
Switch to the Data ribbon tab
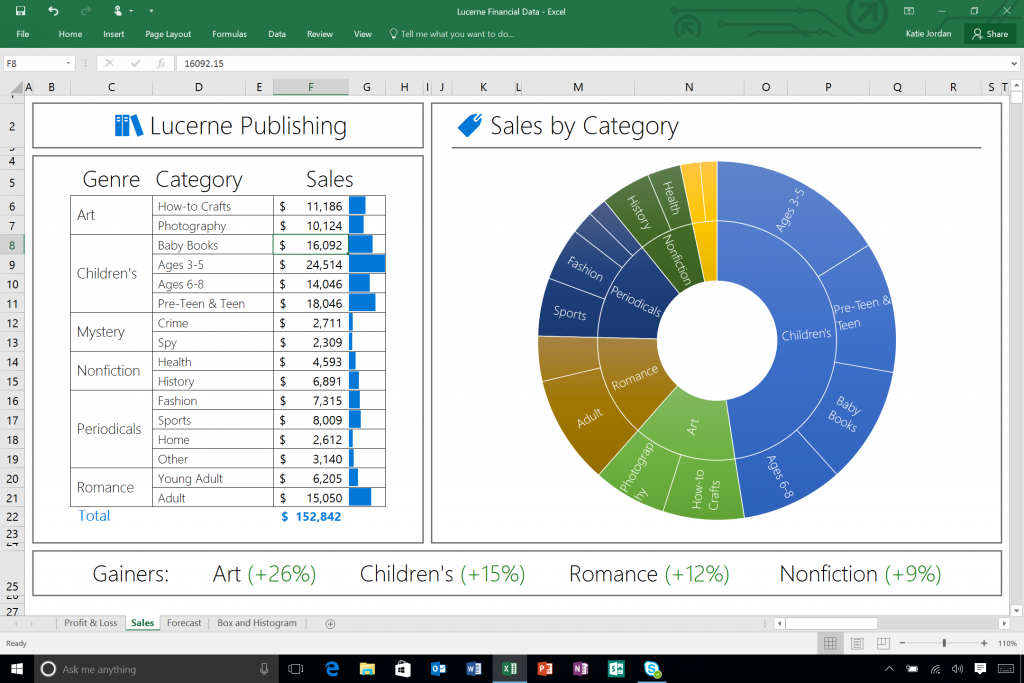tap(277, 33)
